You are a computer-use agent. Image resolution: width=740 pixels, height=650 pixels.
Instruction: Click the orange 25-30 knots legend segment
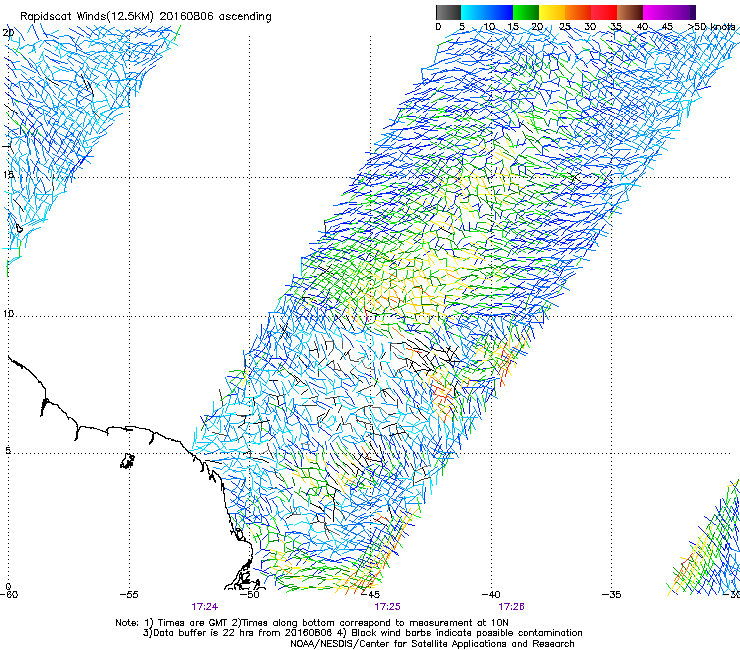click(578, 12)
